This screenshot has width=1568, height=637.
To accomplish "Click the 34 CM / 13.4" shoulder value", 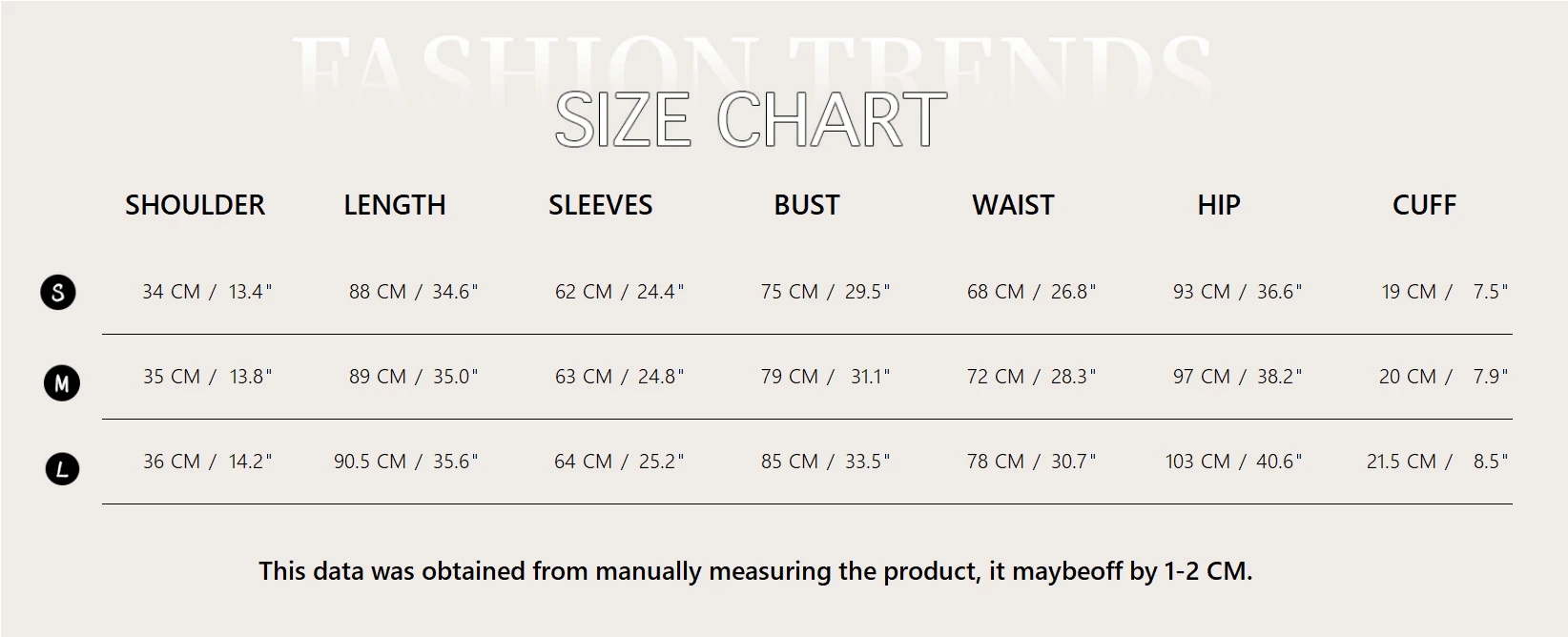I will [x=207, y=292].
